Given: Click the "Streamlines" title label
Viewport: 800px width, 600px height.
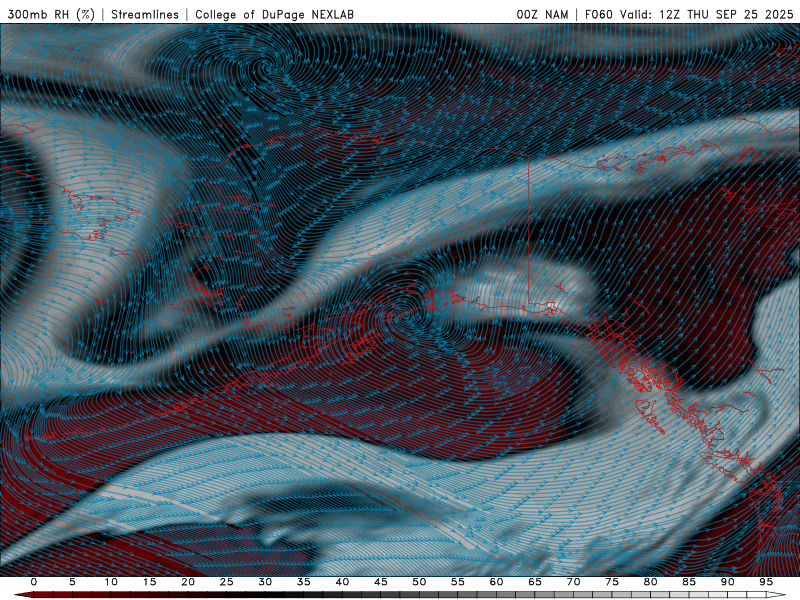Looking at the screenshot, I should coord(145,14).
